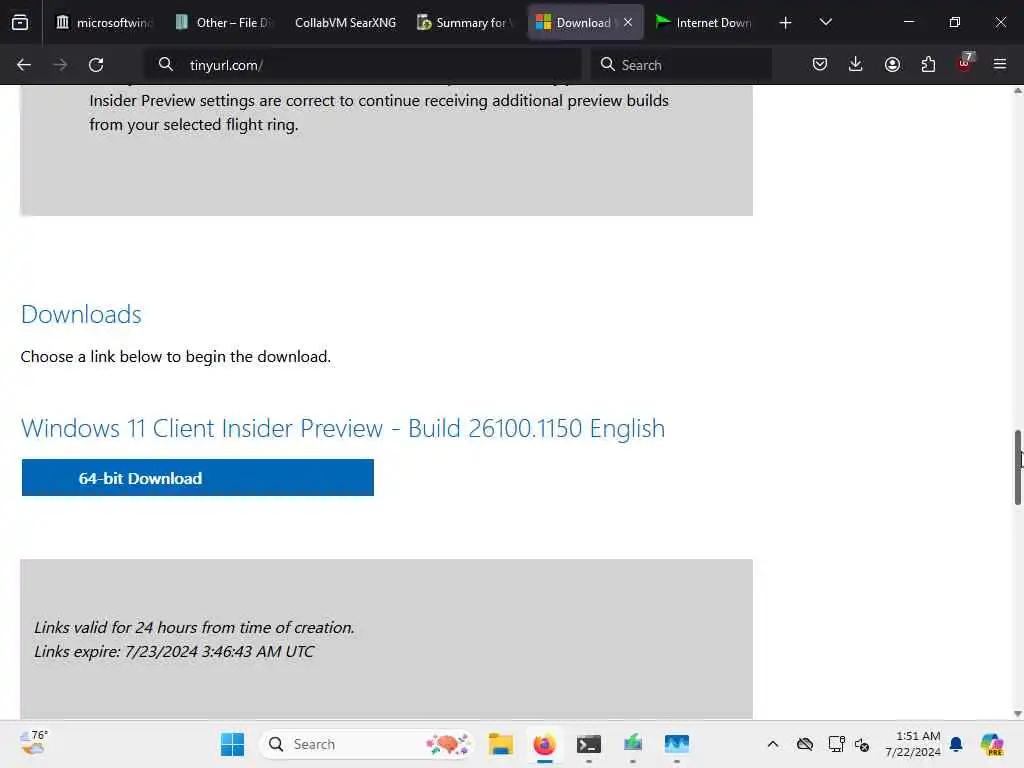Viewport: 1024px width, 768px height.
Task: Open the green monitor taskbar app
Action: pos(632,744)
